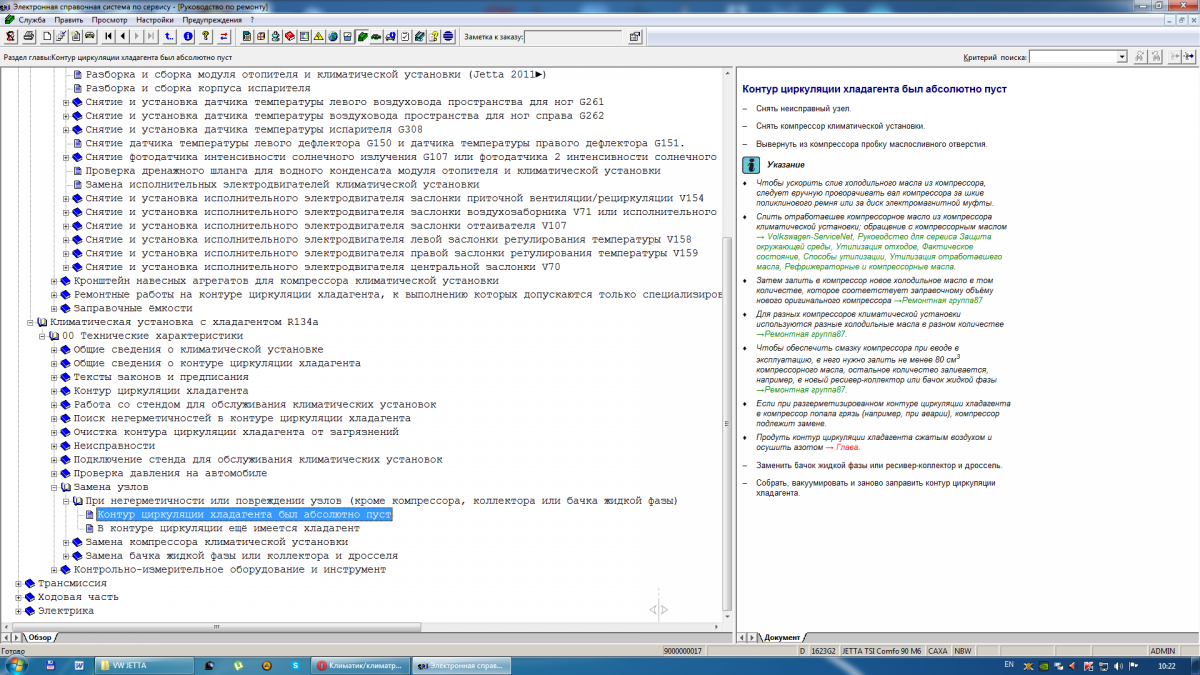Expand Контрольно-измерительное оборудование и инструмент node
The image size is (1200, 675).
coord(53,569)
